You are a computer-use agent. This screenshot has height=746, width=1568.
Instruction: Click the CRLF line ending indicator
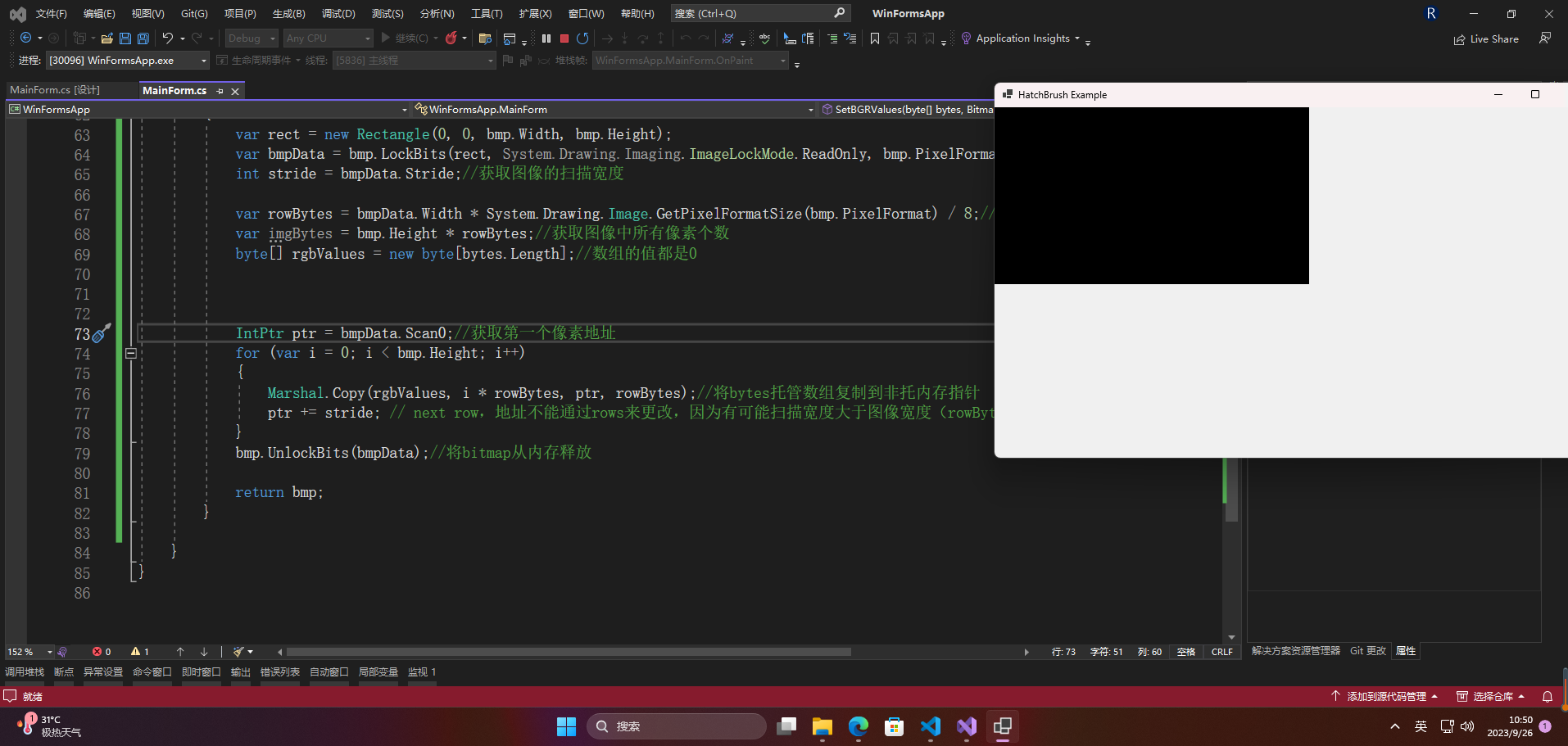pos(1221,652)
